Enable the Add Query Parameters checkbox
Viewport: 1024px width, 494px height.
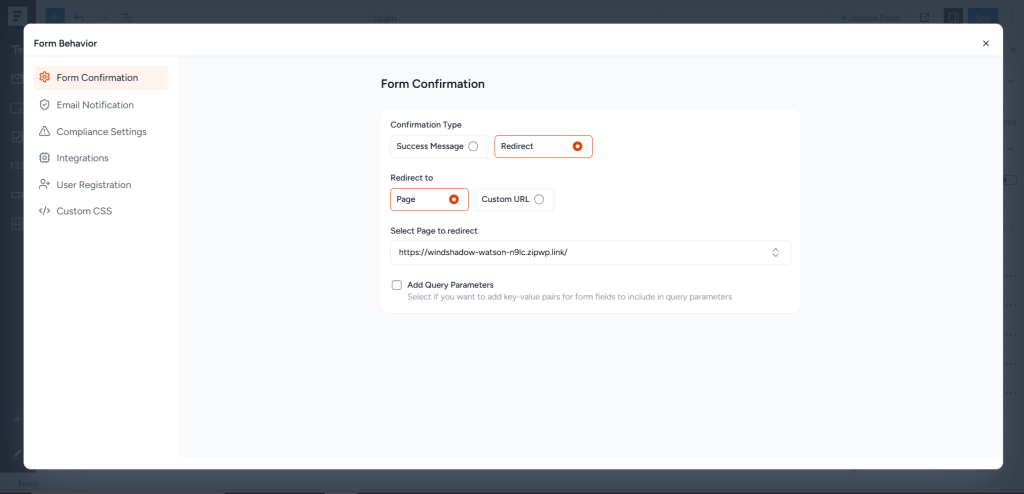(397, 285)
